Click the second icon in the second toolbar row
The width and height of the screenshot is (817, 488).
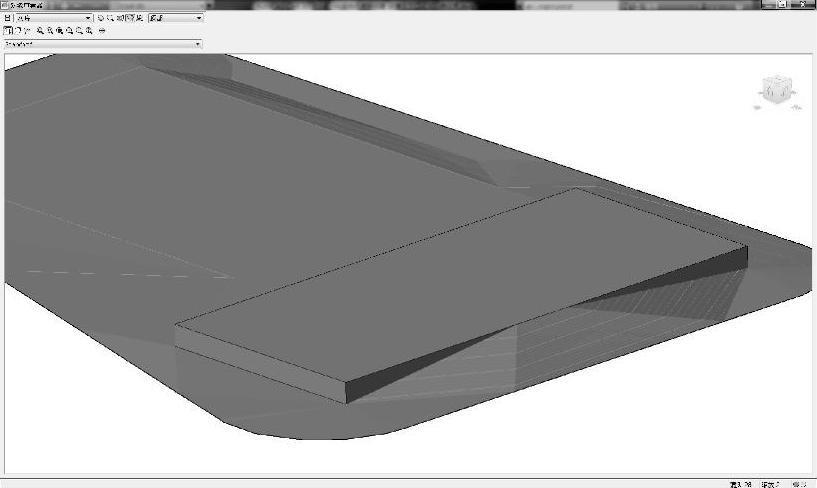tap(18, 30)
